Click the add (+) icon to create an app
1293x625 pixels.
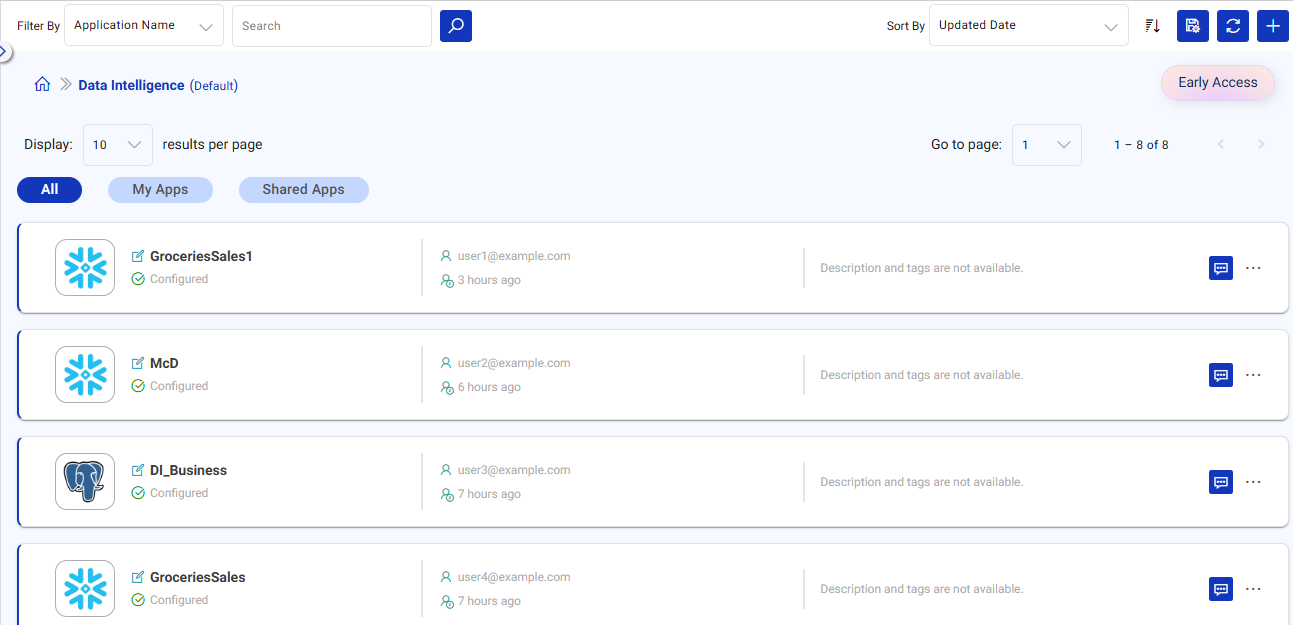(x=1272, y=25)
